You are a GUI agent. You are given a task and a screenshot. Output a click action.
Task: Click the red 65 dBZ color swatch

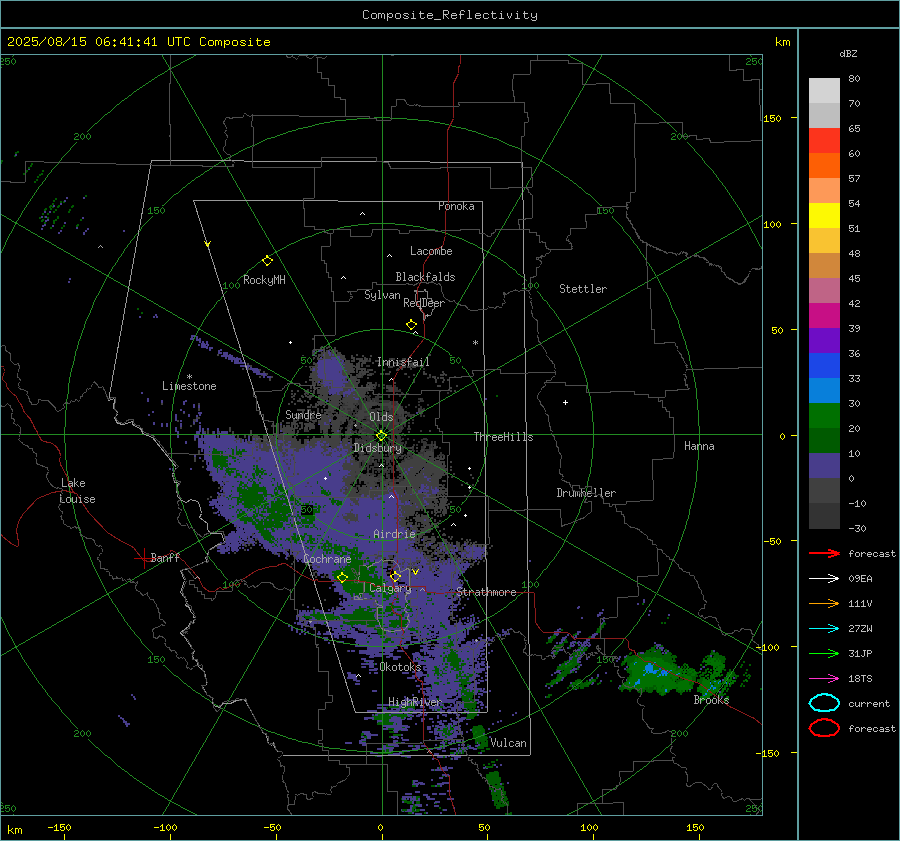click(x=824, y=140)
